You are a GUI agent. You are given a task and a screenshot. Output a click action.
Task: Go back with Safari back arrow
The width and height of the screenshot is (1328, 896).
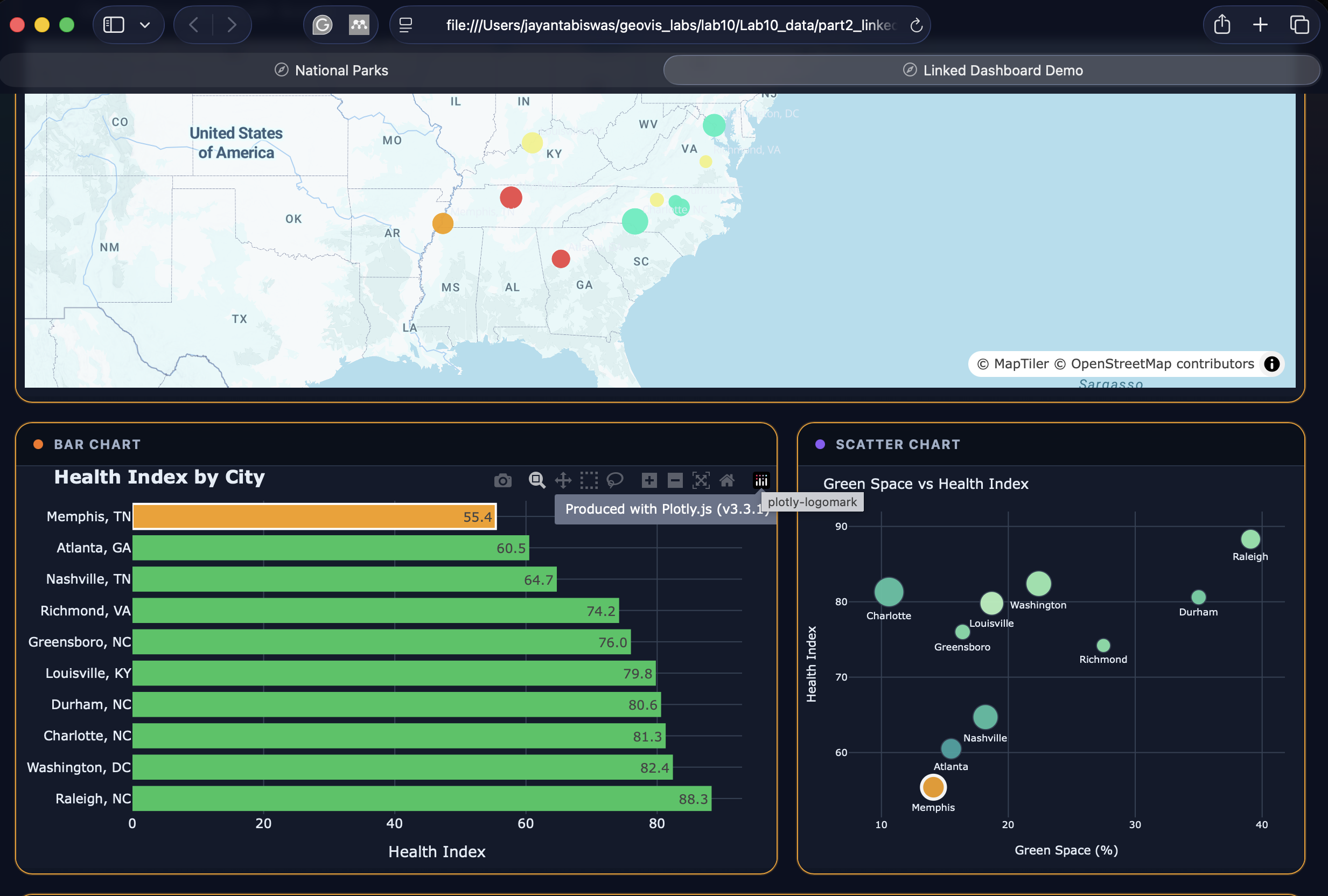[194, 25]
